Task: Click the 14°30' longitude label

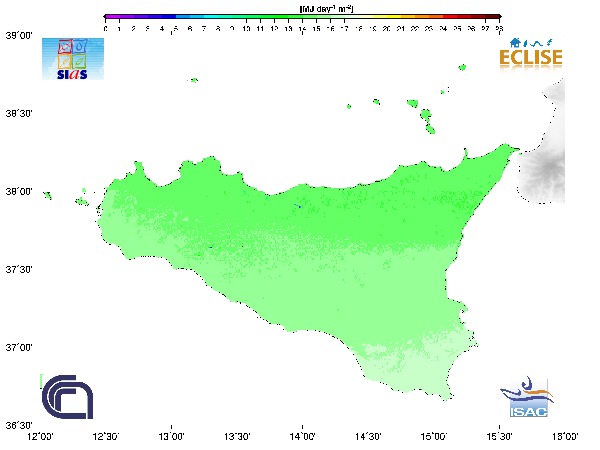Action: click(x=368, y=437)
